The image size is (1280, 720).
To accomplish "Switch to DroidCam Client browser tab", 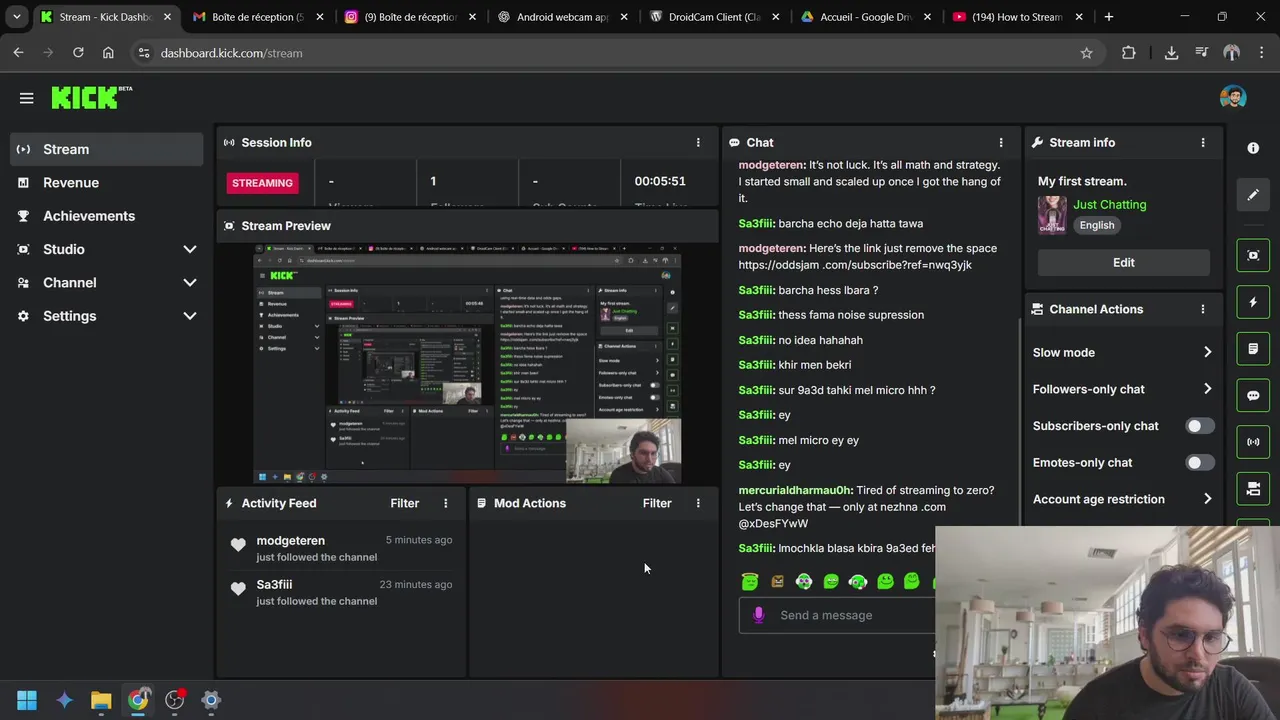I will click(714, 17).
